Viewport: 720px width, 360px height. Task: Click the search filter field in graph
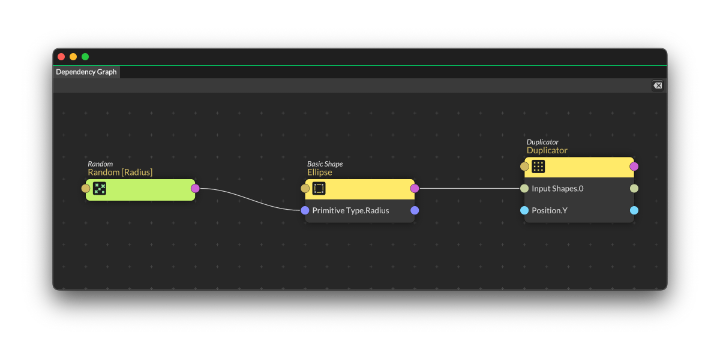351,85
